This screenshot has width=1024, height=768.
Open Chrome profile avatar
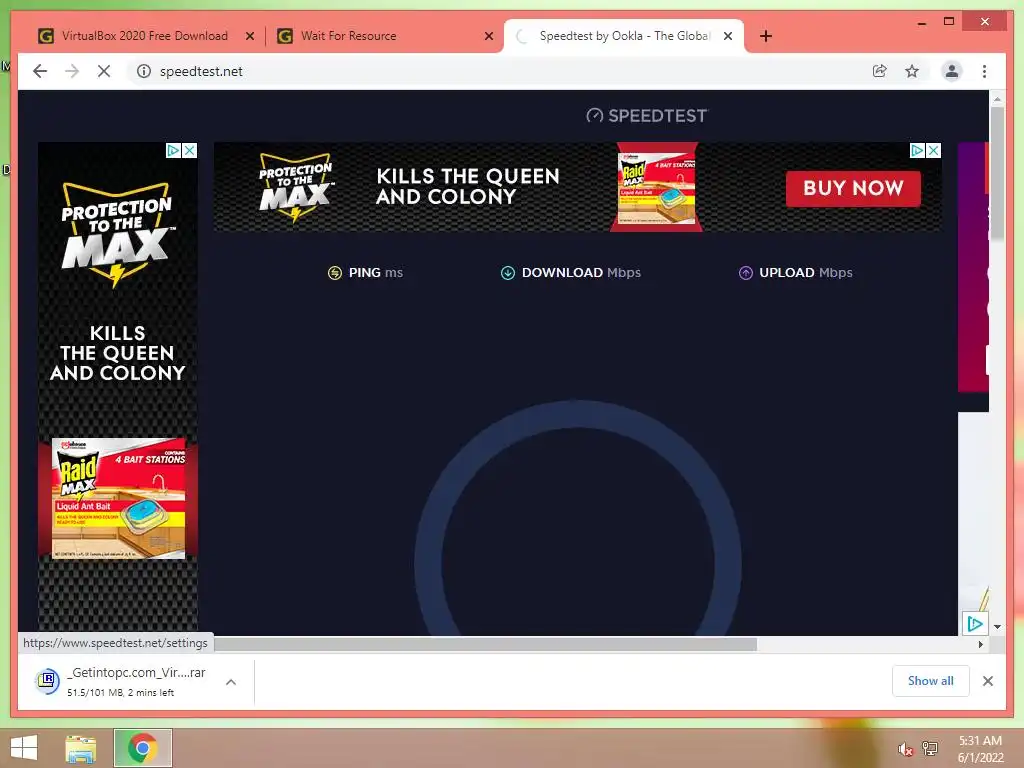[x=952, y=71]
